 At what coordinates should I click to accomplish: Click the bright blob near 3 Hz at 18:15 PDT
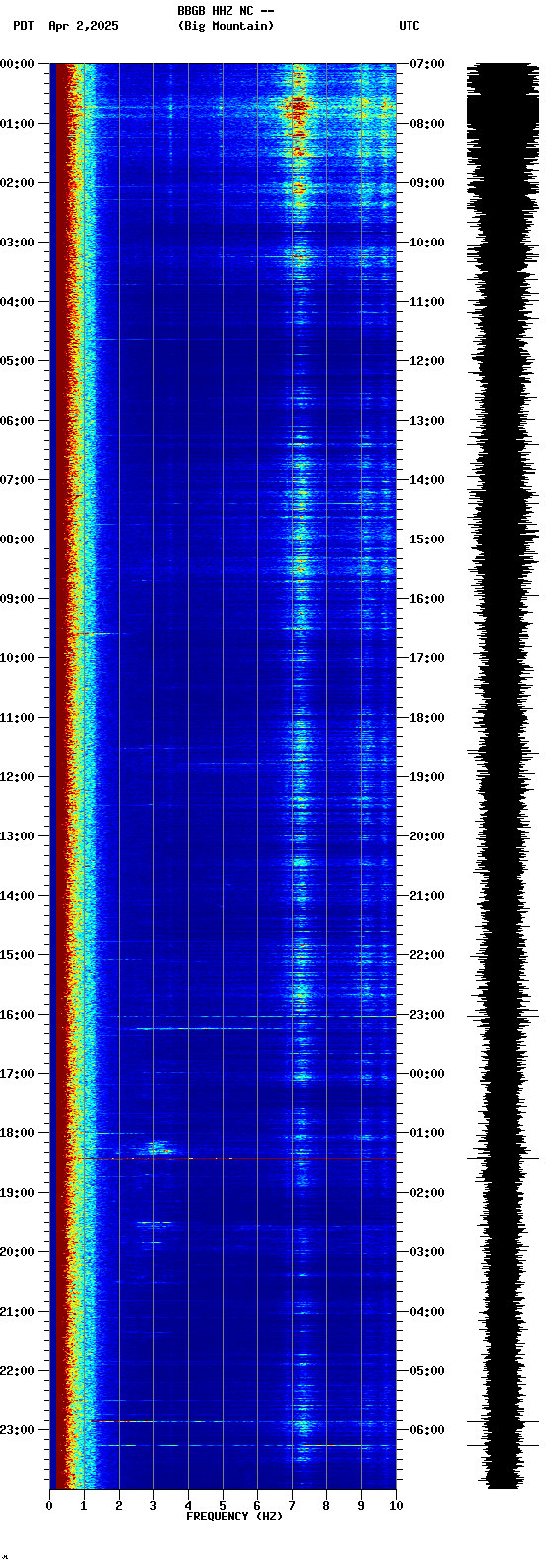(158, 1148)
